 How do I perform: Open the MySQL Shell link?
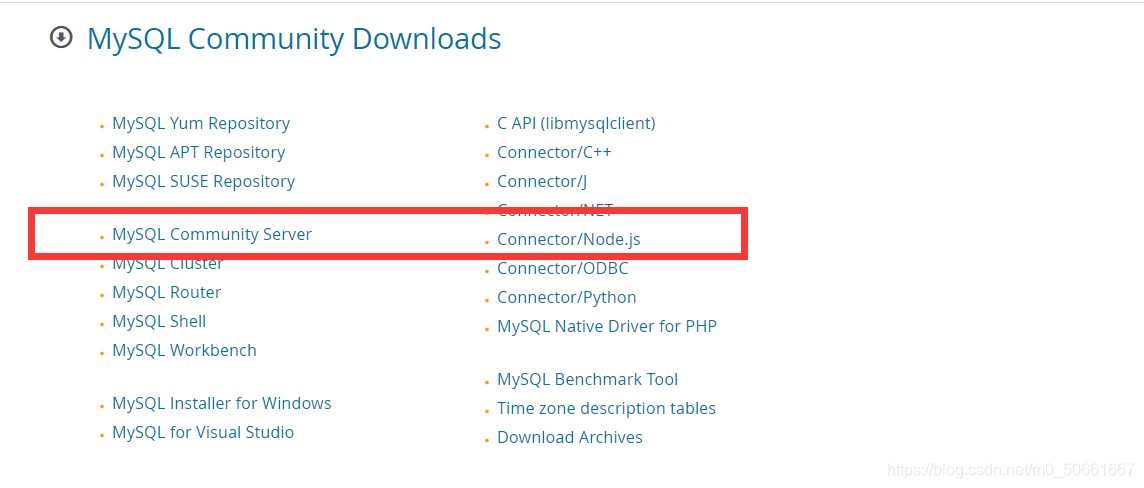click(159, 321)
